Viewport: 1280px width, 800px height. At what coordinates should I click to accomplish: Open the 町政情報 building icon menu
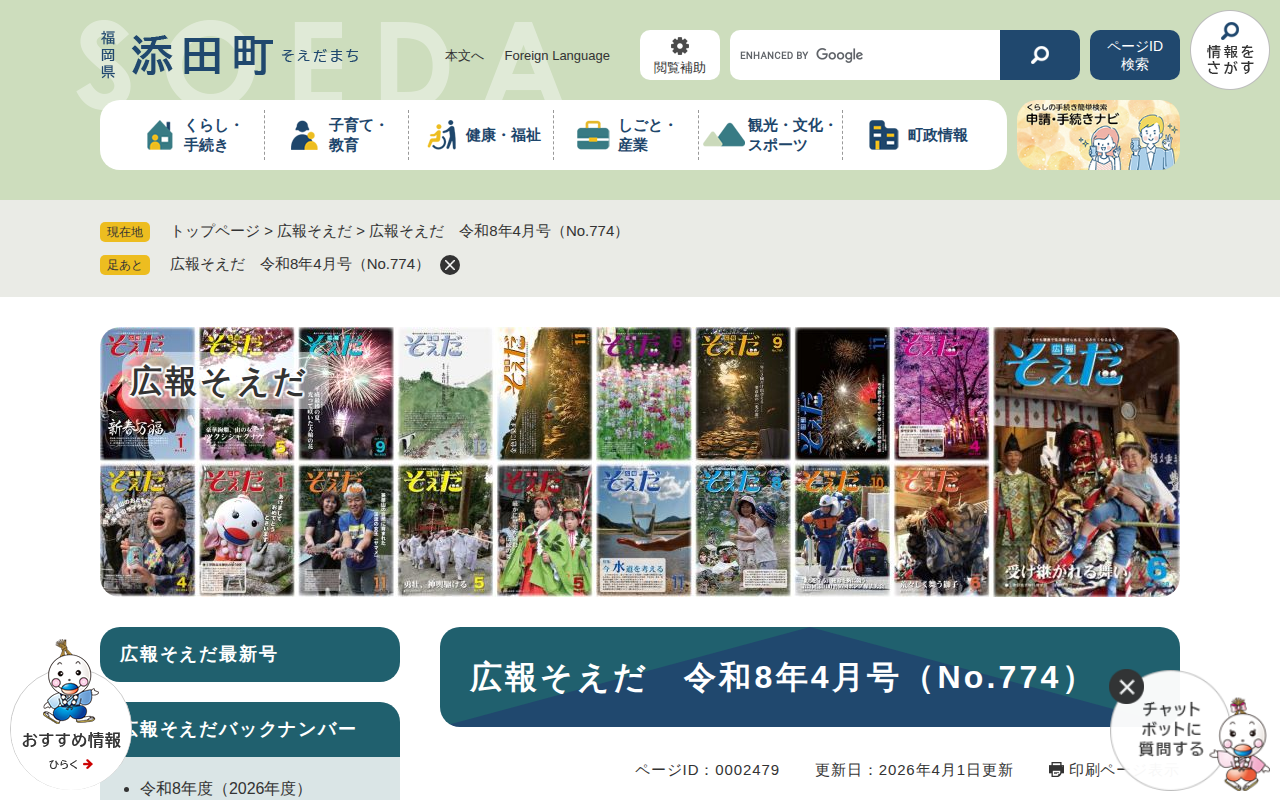[883, 135]
